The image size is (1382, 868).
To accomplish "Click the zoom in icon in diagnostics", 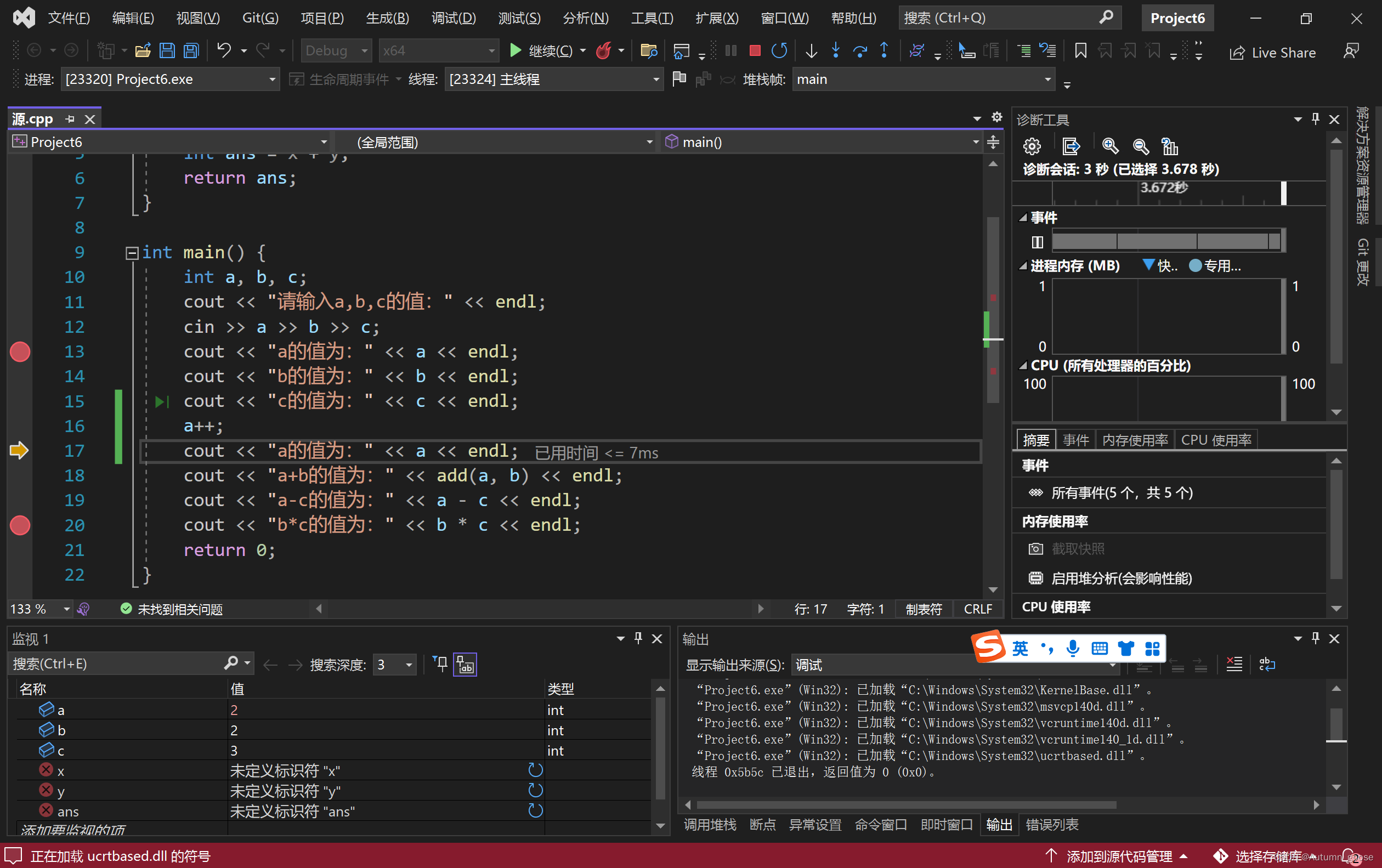I will 1110,147.
